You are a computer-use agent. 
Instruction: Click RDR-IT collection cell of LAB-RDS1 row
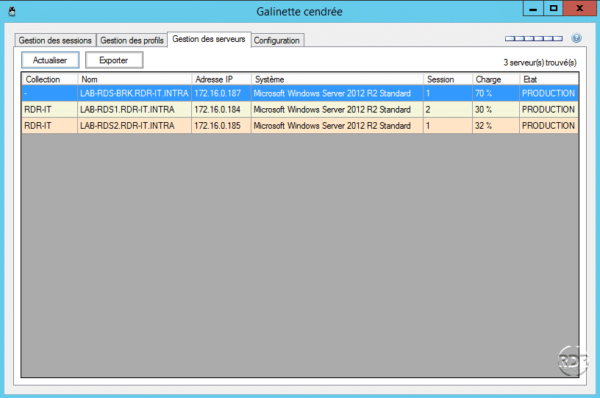[50, 109]
